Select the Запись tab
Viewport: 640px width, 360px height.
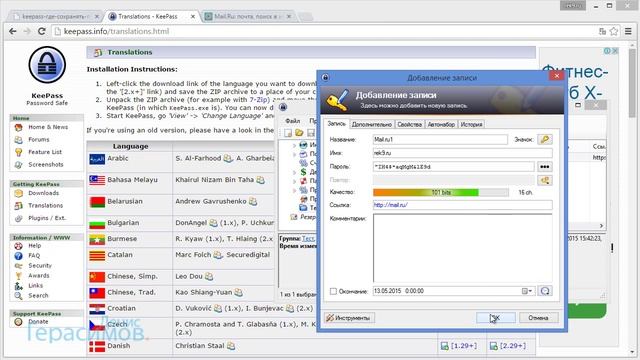(337, 124)
